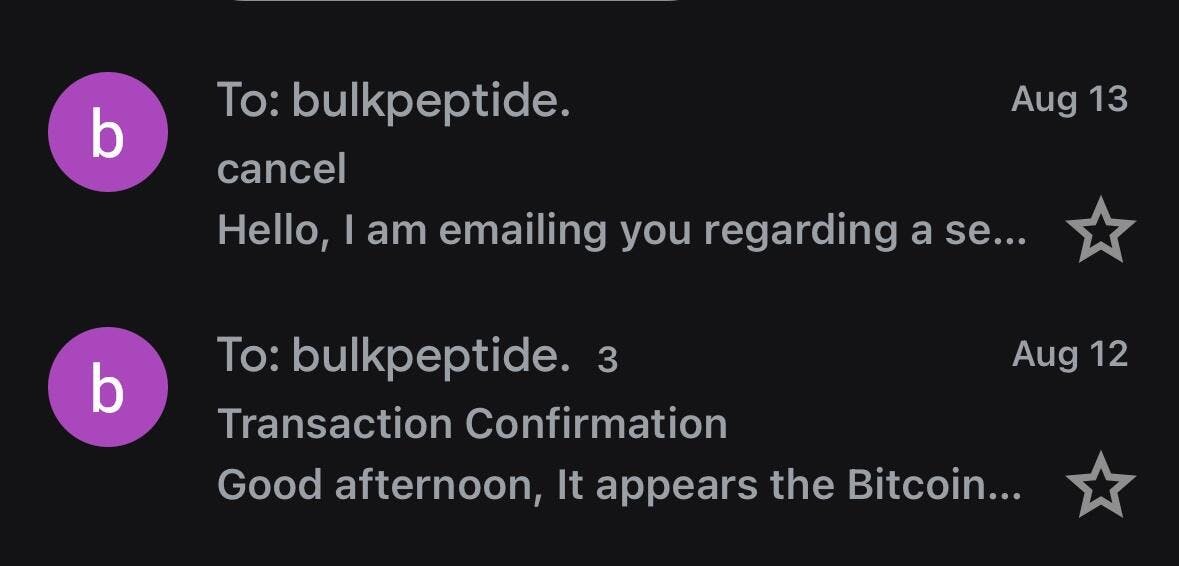Click the Aug 12 date label
This screenshot has height=566, width=1179.
(x=1069, y=354)
